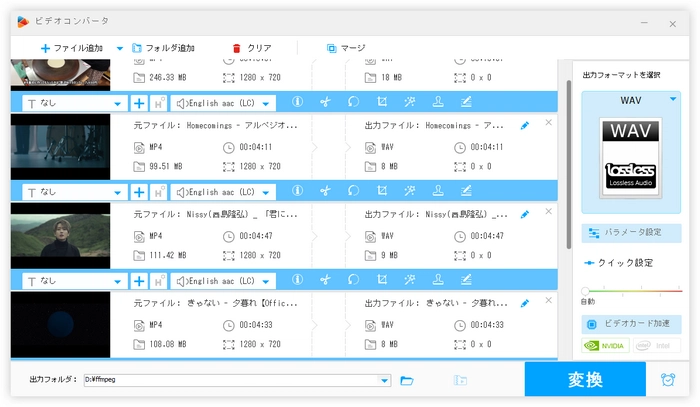Click the クイック設定 quality slider track
Viewport: 700px width, 407px height.
tap(631, 290)
